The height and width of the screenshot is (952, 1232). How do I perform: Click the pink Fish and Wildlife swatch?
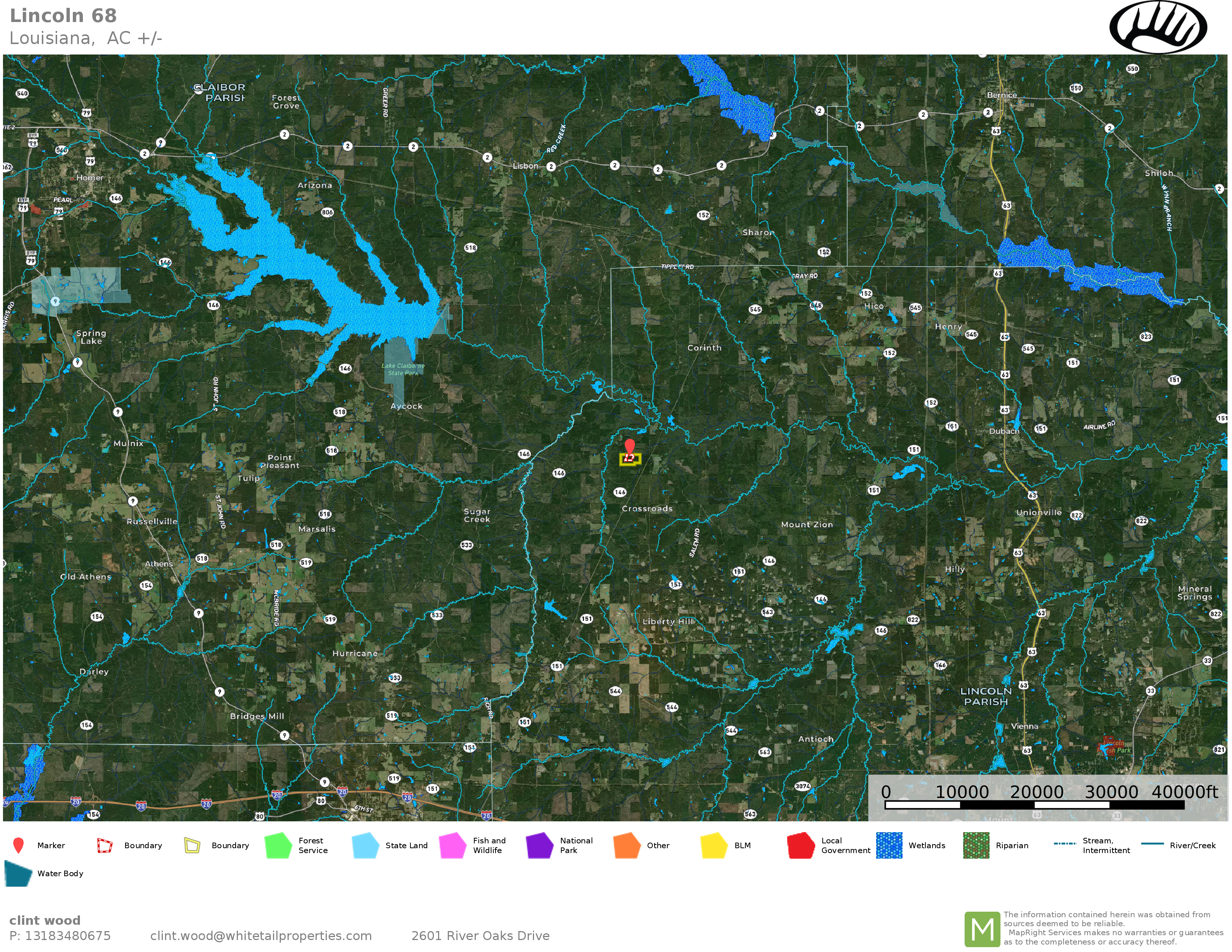[452, 845]
